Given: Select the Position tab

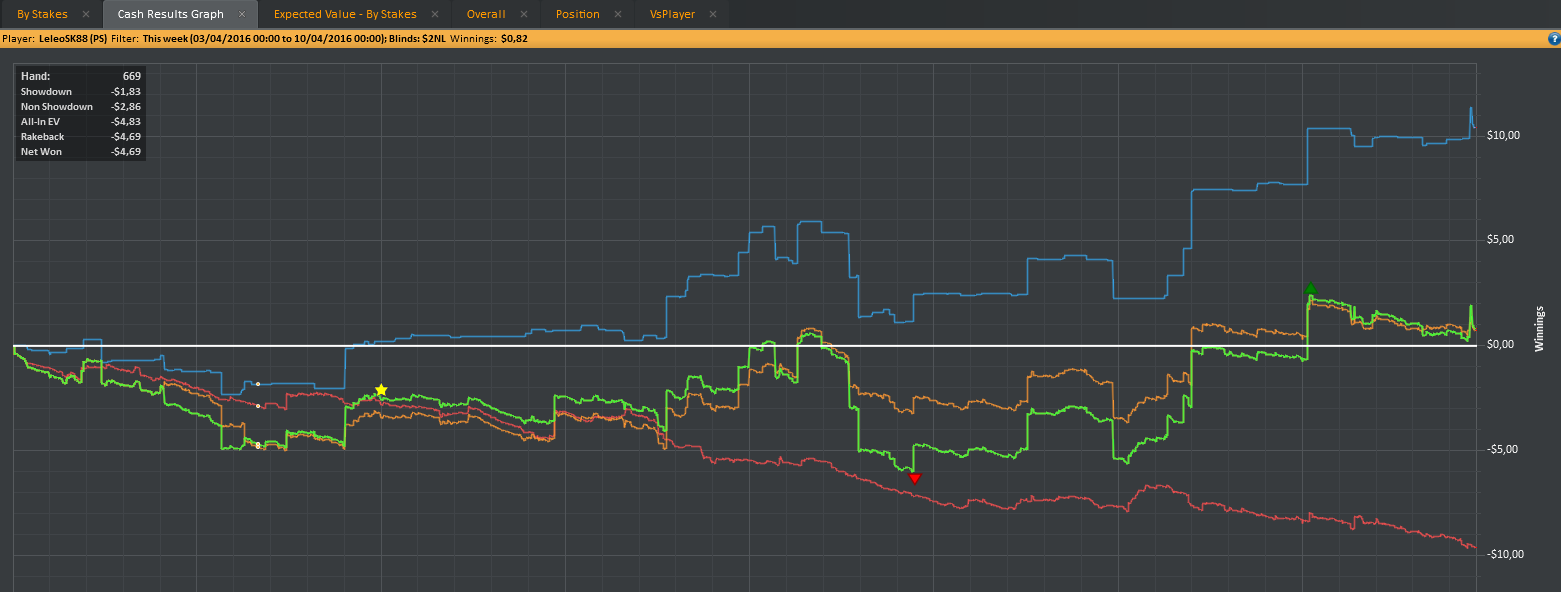Looking at the screenshot, I should click(x=578, y=14).
